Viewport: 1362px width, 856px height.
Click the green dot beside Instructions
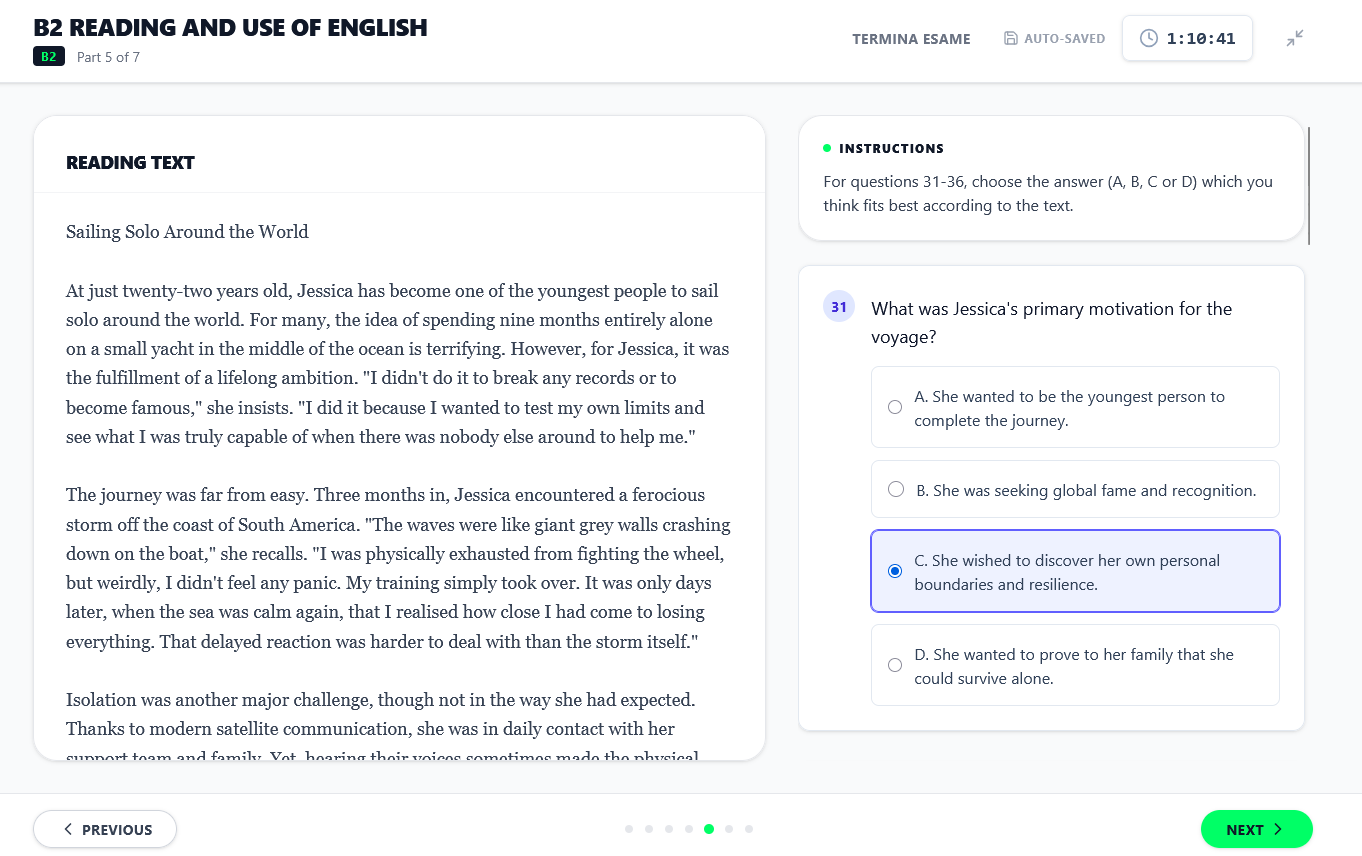827,148
